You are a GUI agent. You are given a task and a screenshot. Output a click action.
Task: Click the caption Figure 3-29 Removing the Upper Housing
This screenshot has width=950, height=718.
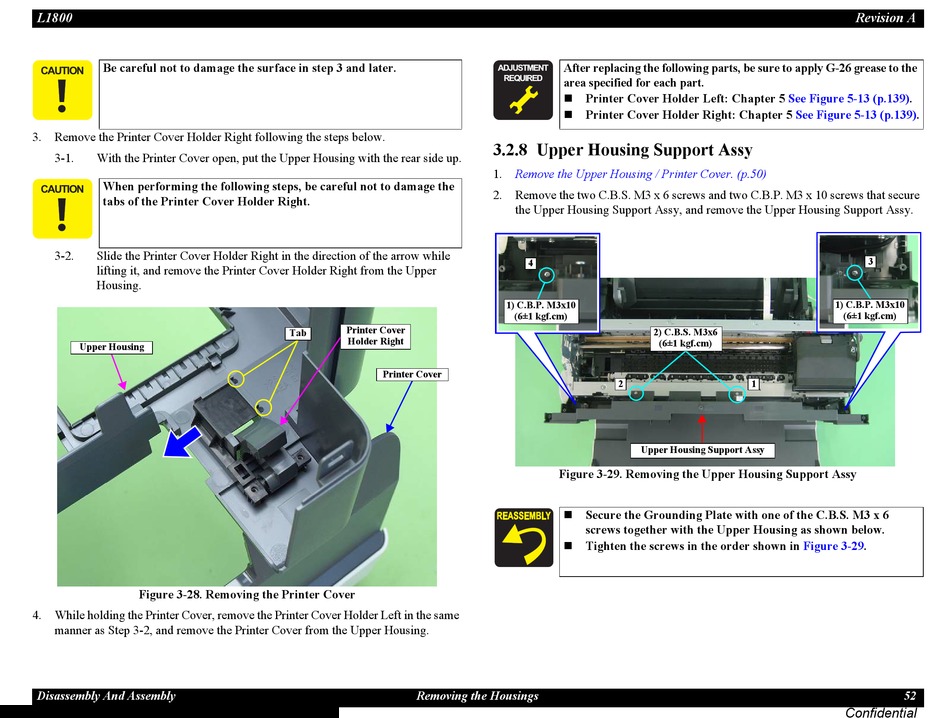pos(707,474)
